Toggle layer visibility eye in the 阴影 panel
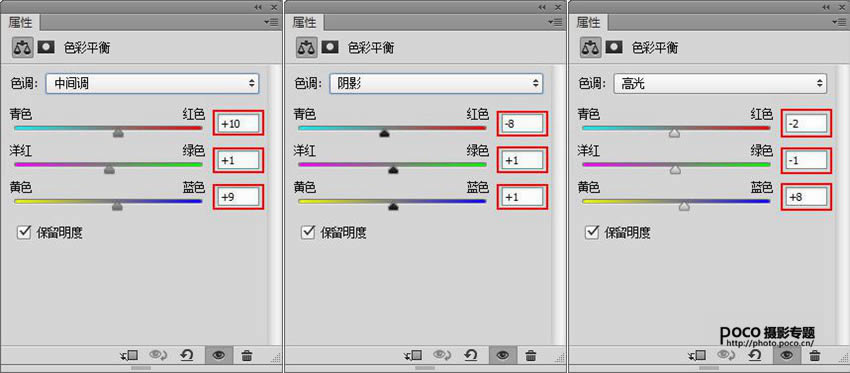The width and height of the screenshot is (850, 373). (x=503, y=356)
